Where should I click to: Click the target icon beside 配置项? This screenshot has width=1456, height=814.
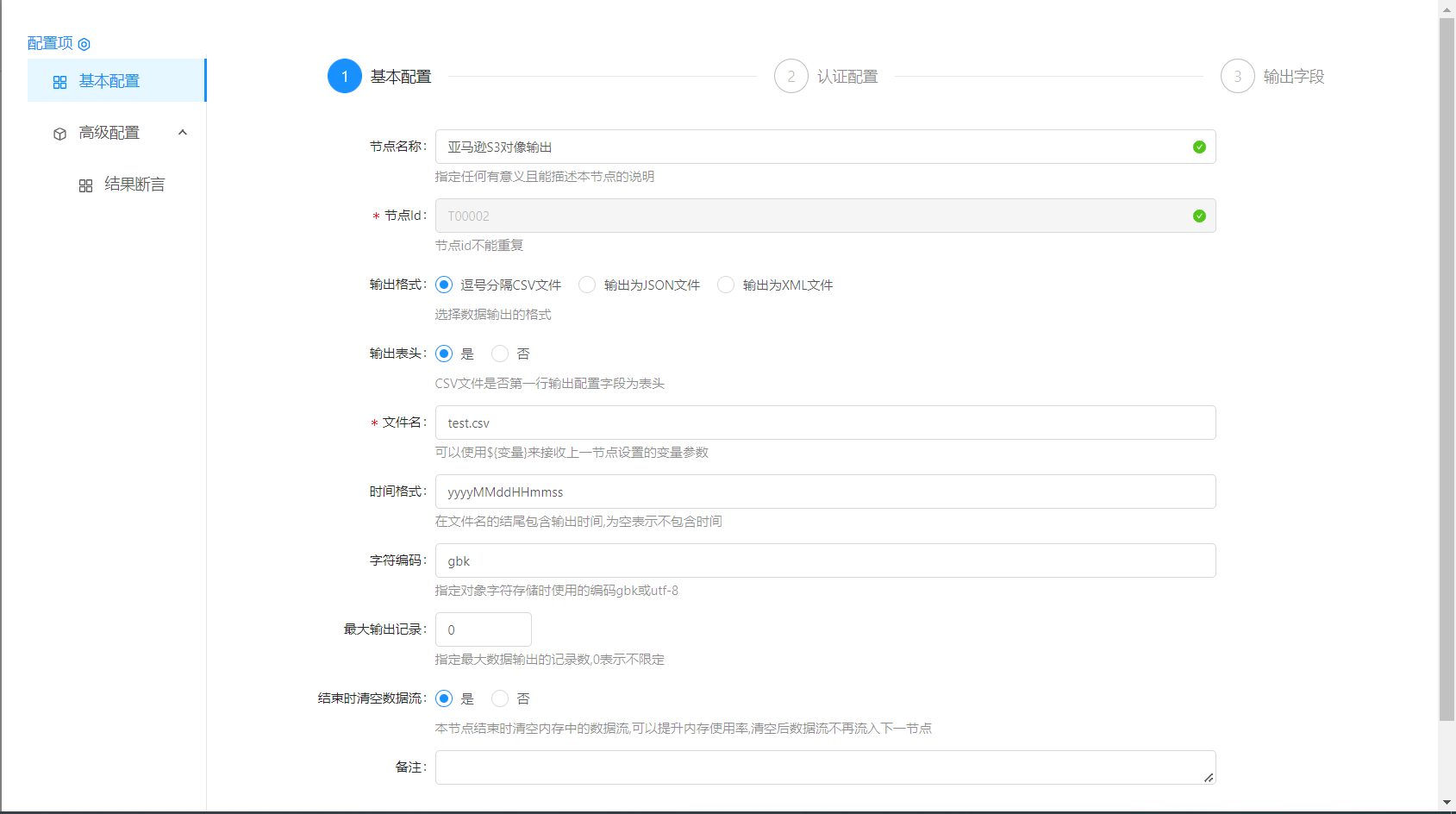[x=84, y=44]
